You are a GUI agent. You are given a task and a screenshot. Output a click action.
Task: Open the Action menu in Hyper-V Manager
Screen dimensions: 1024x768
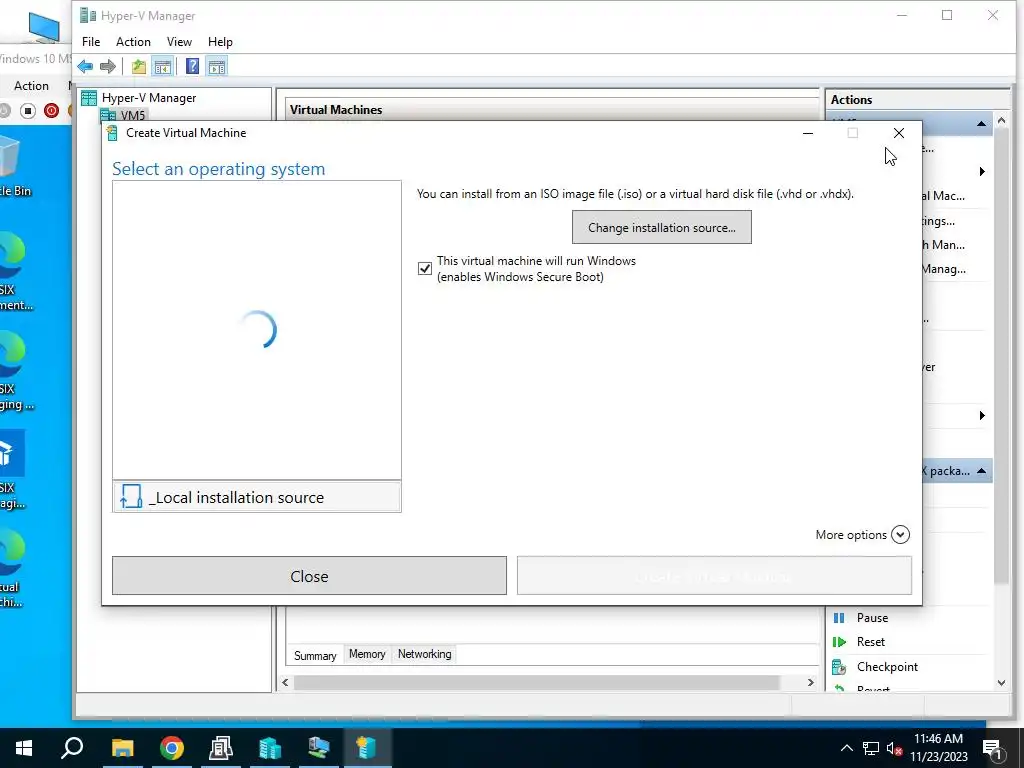click(x=133, y=42)
